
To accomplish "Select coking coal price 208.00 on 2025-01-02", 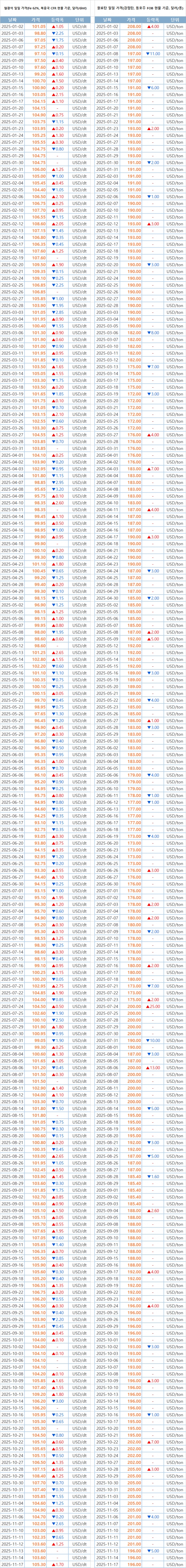I will click(132, 27).
